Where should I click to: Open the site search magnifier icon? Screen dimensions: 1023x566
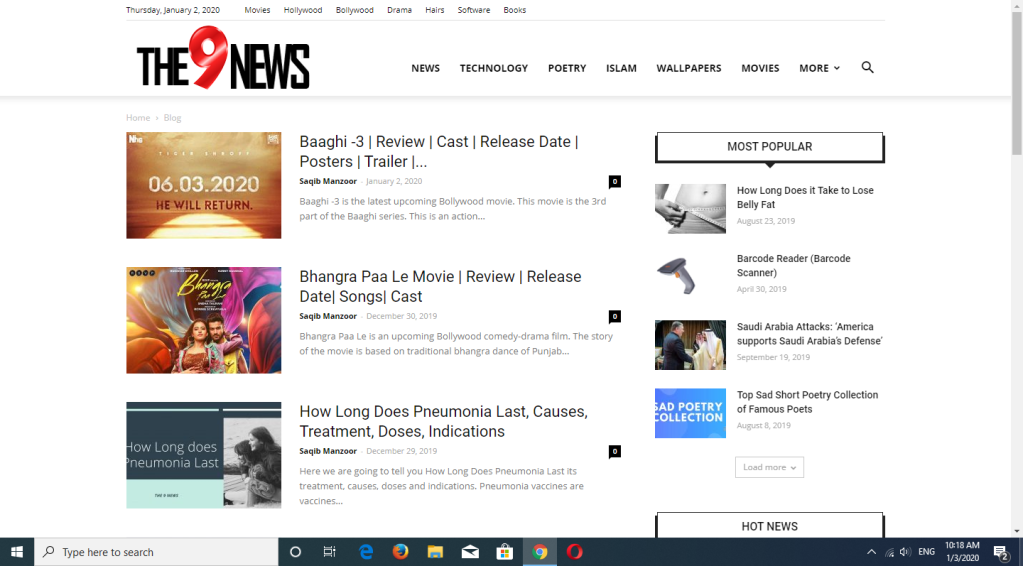click(x=867, y=67)
